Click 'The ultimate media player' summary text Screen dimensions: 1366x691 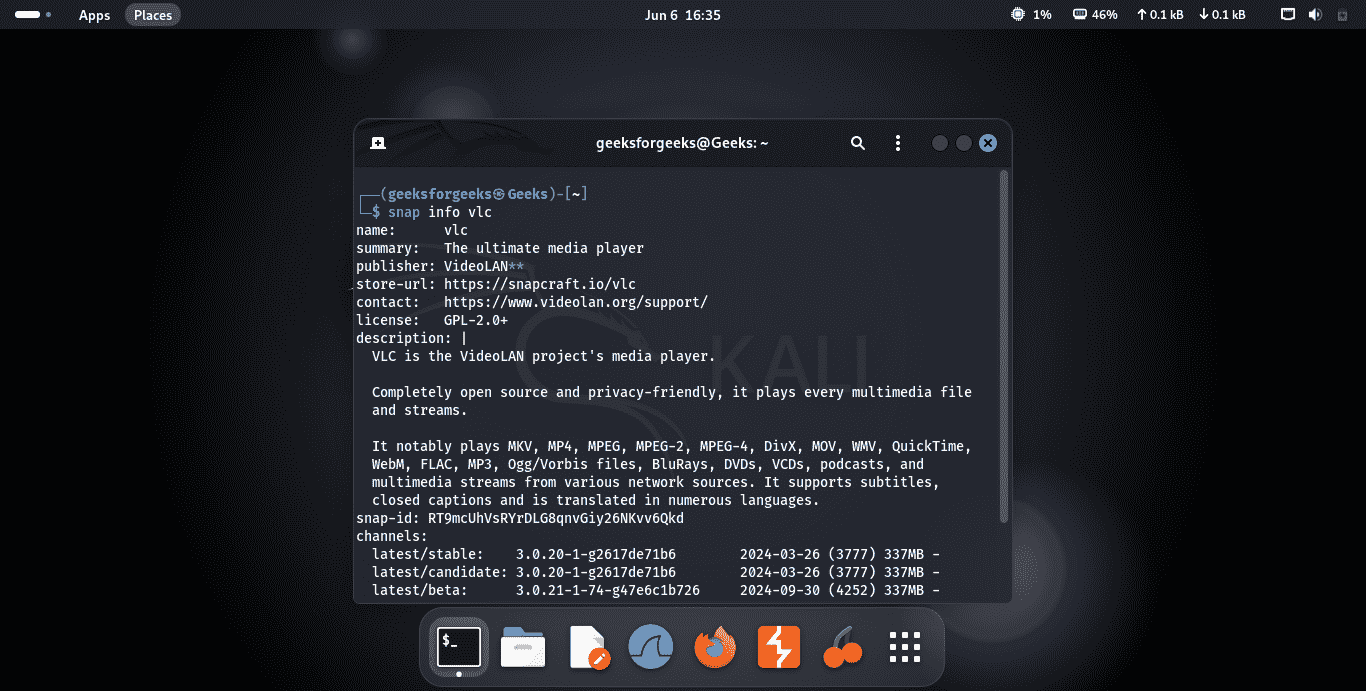coord(544,248)
